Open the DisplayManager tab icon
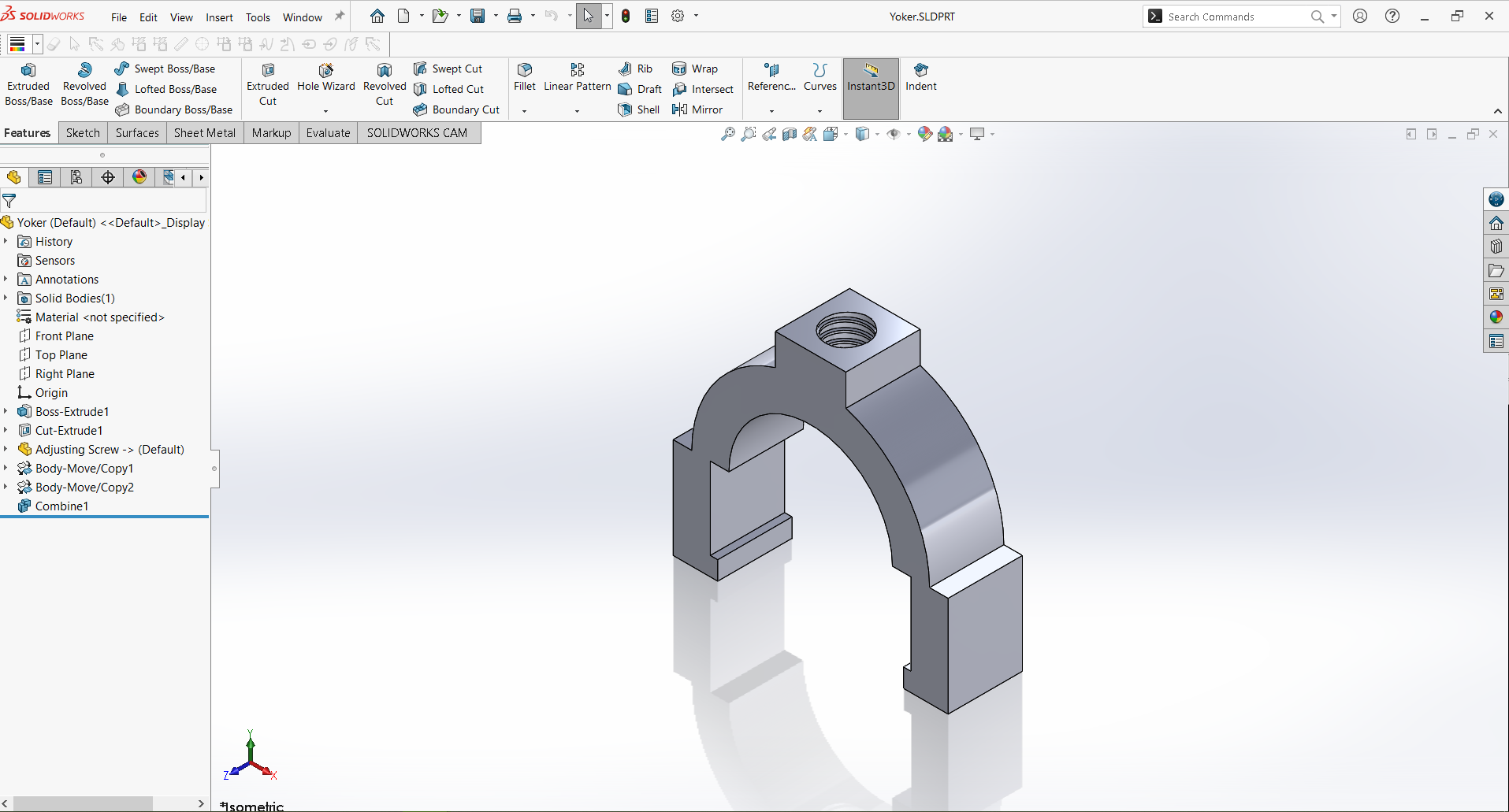 click(139, 177)
